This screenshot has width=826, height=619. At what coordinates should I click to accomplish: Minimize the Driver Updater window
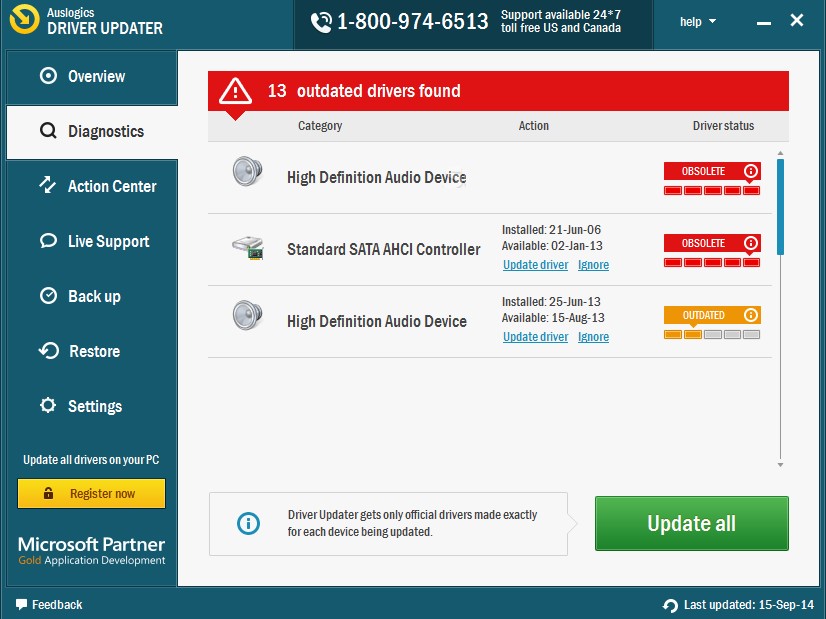click(764, 22)
